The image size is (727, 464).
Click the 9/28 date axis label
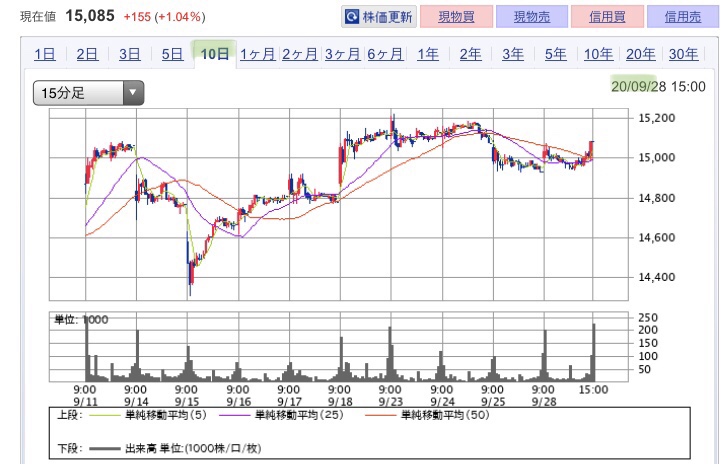[543, 401]
